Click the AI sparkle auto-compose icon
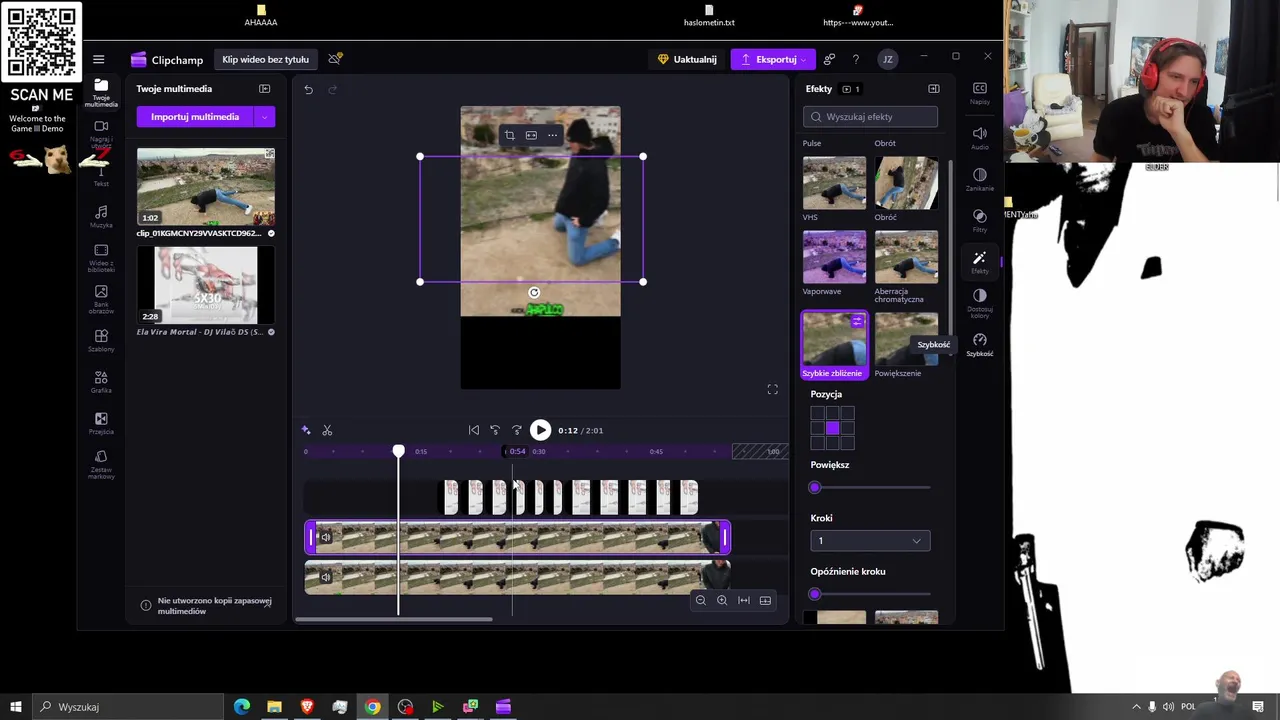Viewport: 1280px width, 720px height. click(306, 430)
